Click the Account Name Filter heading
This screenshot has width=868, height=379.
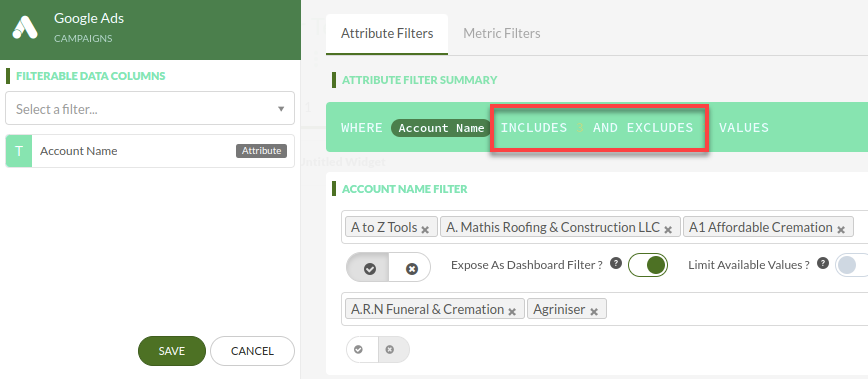tap(405, 189)
